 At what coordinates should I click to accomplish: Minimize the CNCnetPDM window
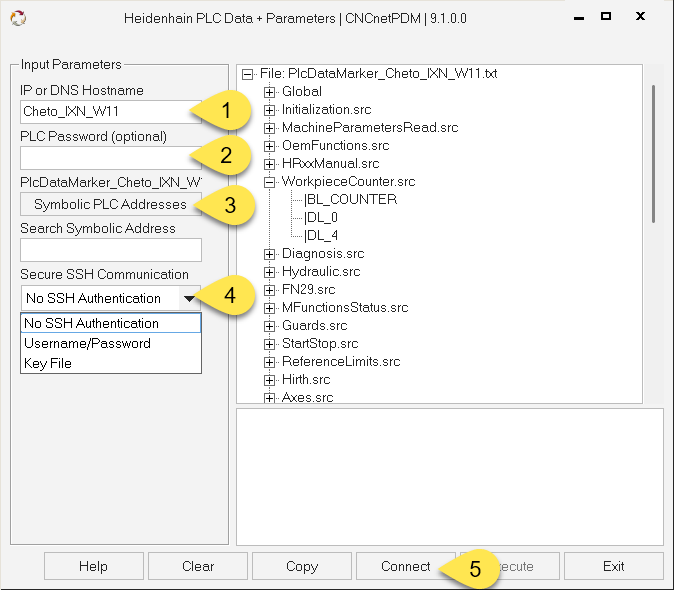pyautogui.click(x=579, y=18)
